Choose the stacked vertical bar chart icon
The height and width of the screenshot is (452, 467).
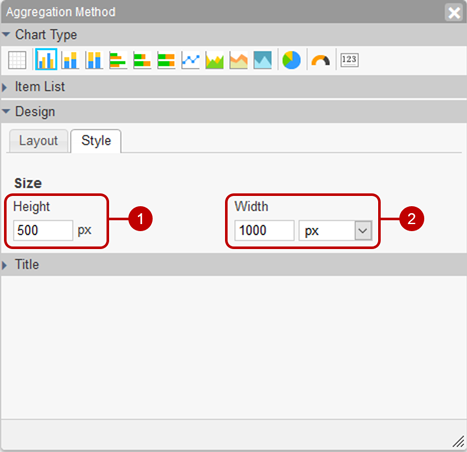click(x=70, y=60)
